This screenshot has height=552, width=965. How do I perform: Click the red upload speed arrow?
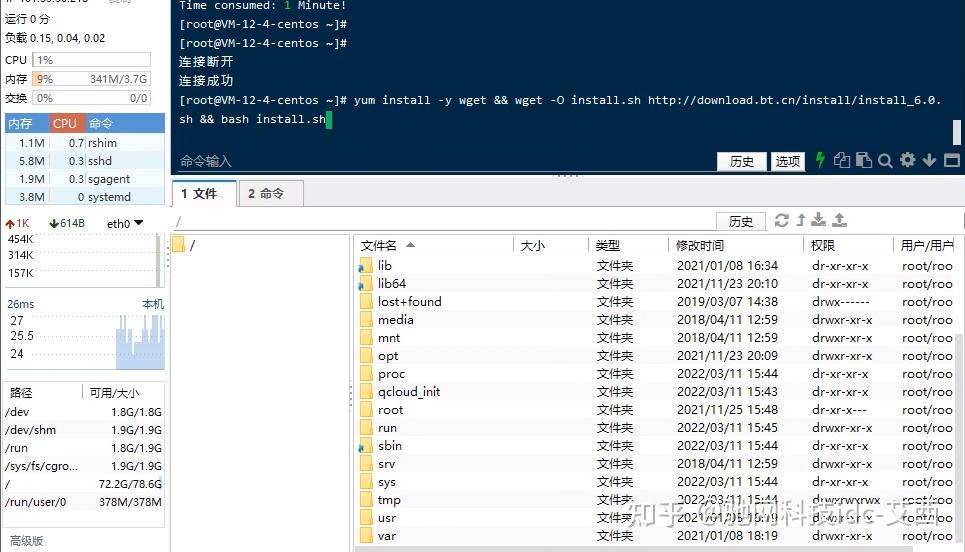pyautogui.click(x=10, y=224)
